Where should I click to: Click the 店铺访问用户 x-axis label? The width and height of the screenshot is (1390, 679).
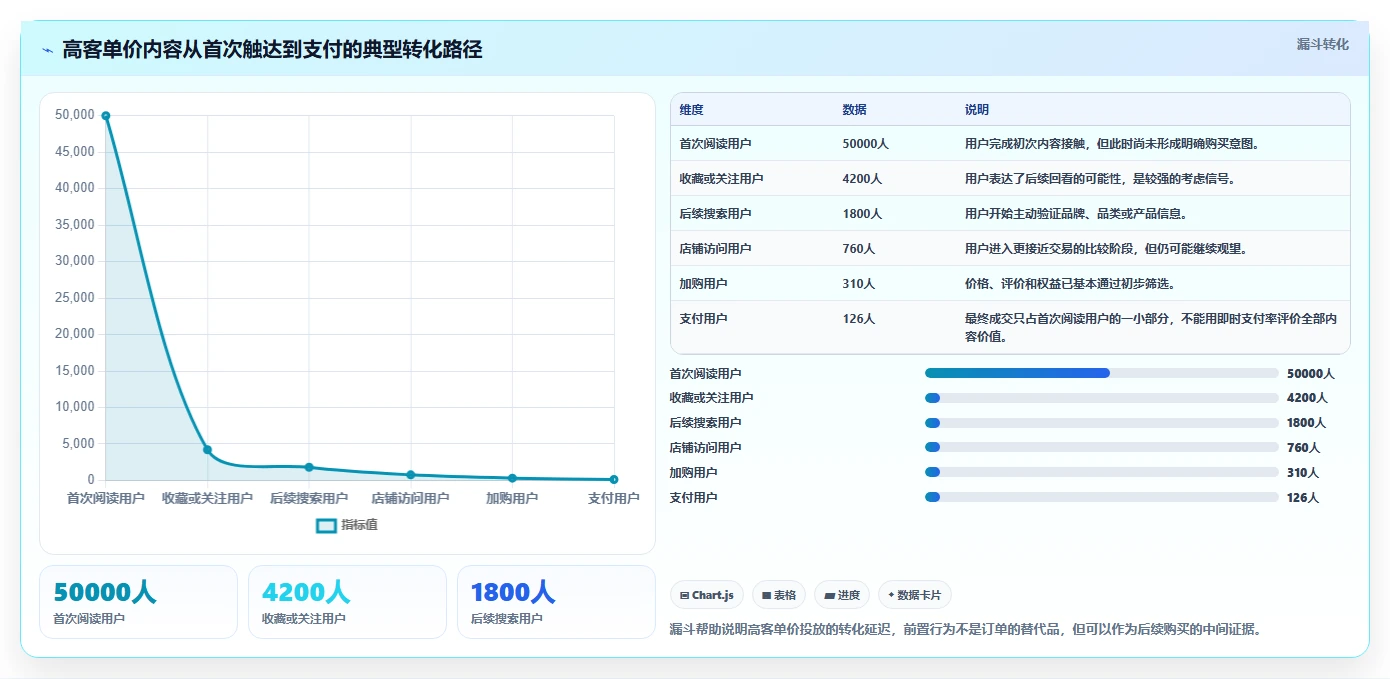(410, 498)
